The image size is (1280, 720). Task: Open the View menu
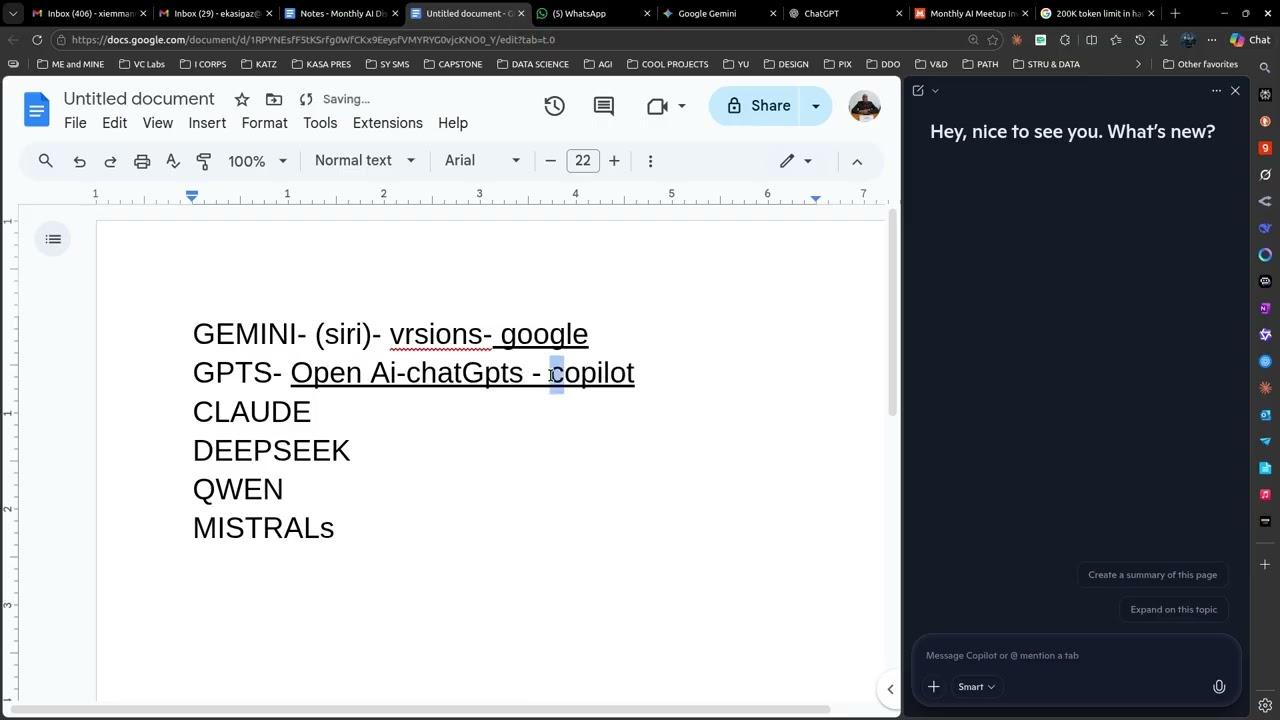157,123
